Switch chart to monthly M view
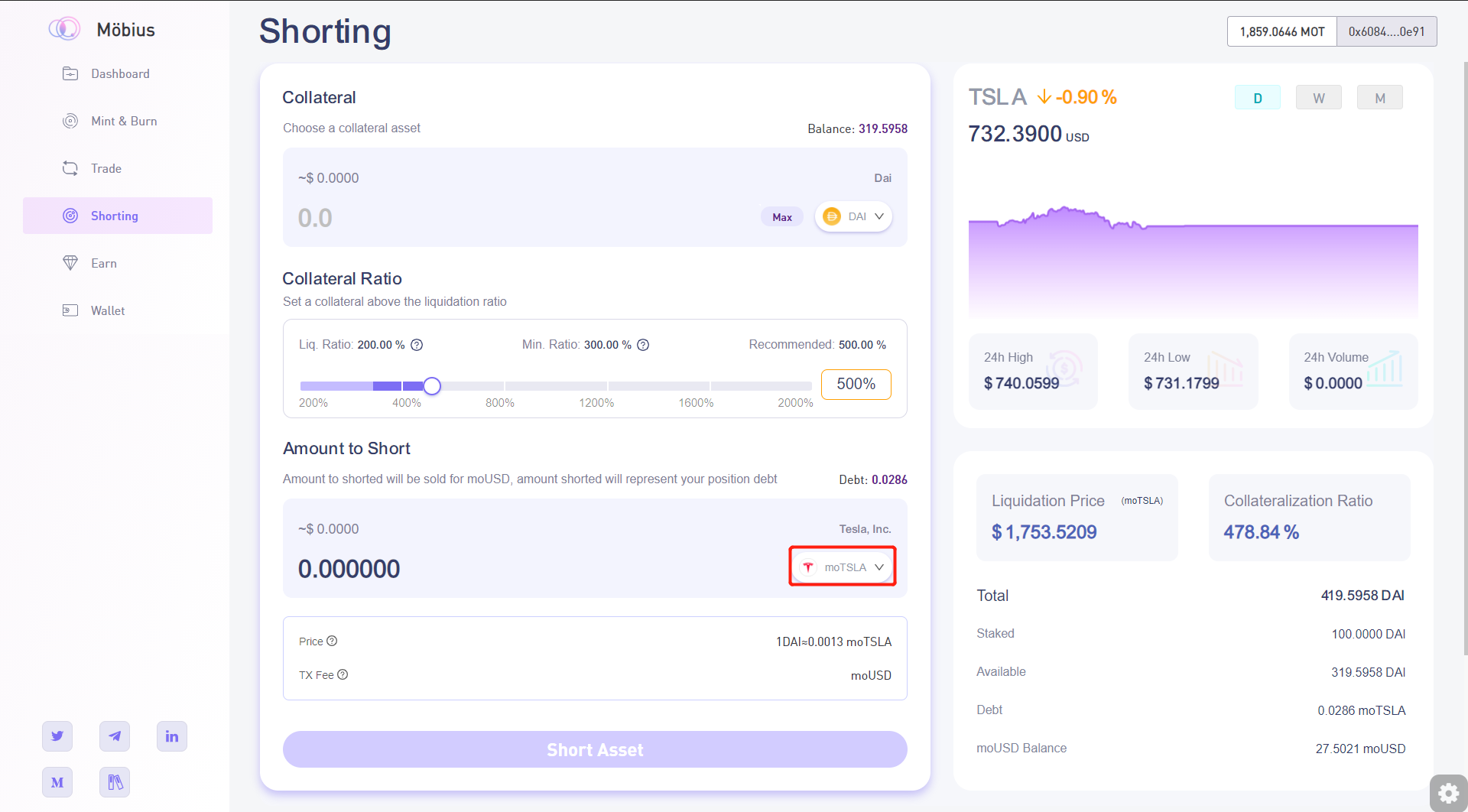Viewport: 1468px width, 812px height. [1380, 98]
